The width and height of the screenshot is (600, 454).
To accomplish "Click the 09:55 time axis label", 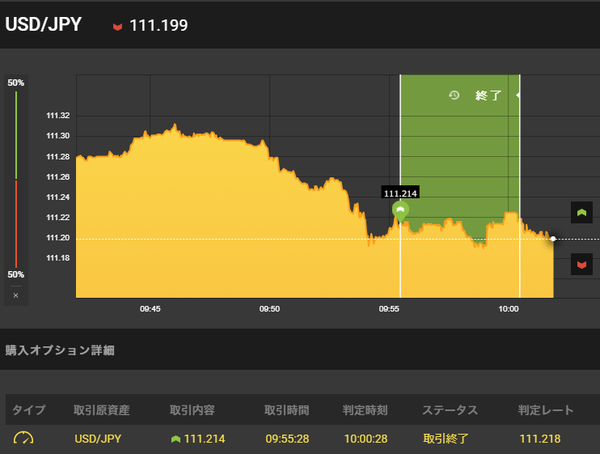I will coord(389,309).
